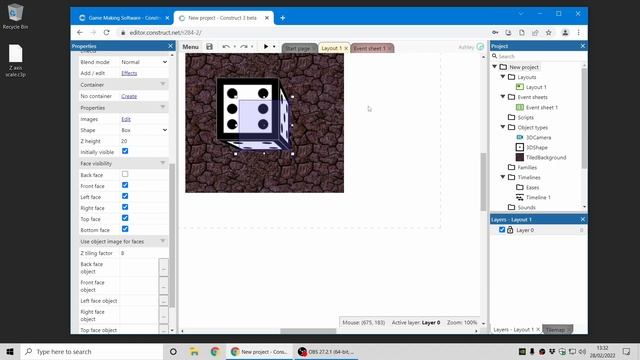Screen dimensions: 640x360
Task: Open the Chrome three-dot menu
Action: (578, 33)
